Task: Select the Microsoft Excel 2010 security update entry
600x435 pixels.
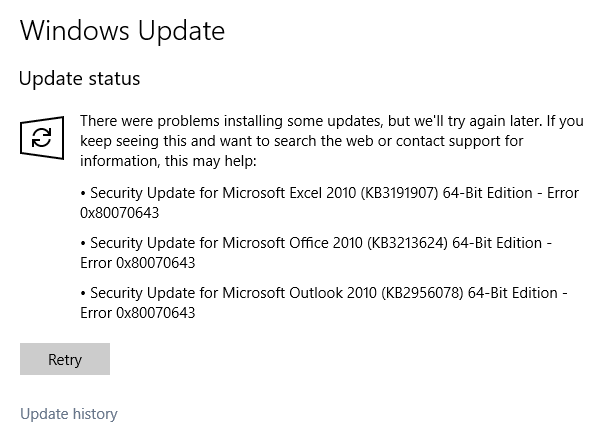Action: point(329,203)
